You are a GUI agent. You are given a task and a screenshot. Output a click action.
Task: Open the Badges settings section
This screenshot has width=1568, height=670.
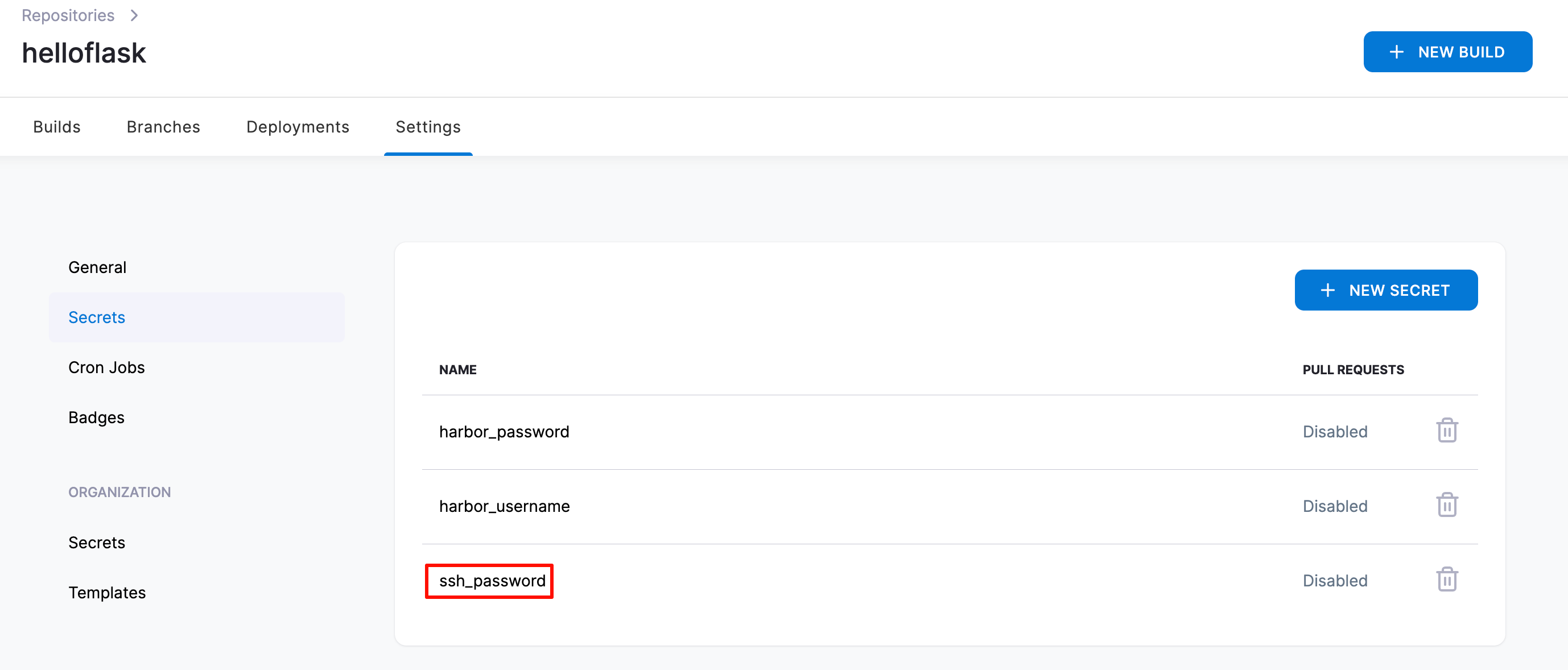(x=96, y=417)
